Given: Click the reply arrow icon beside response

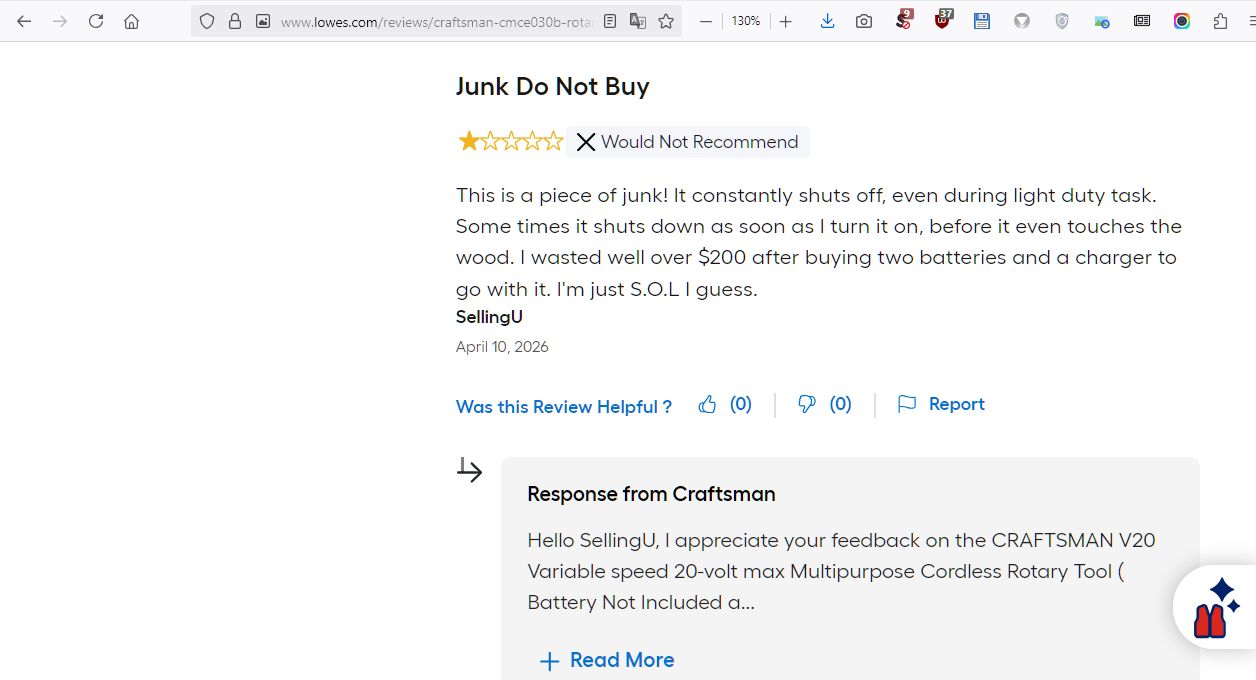Looking at the screenshot, I should (470, 469).
